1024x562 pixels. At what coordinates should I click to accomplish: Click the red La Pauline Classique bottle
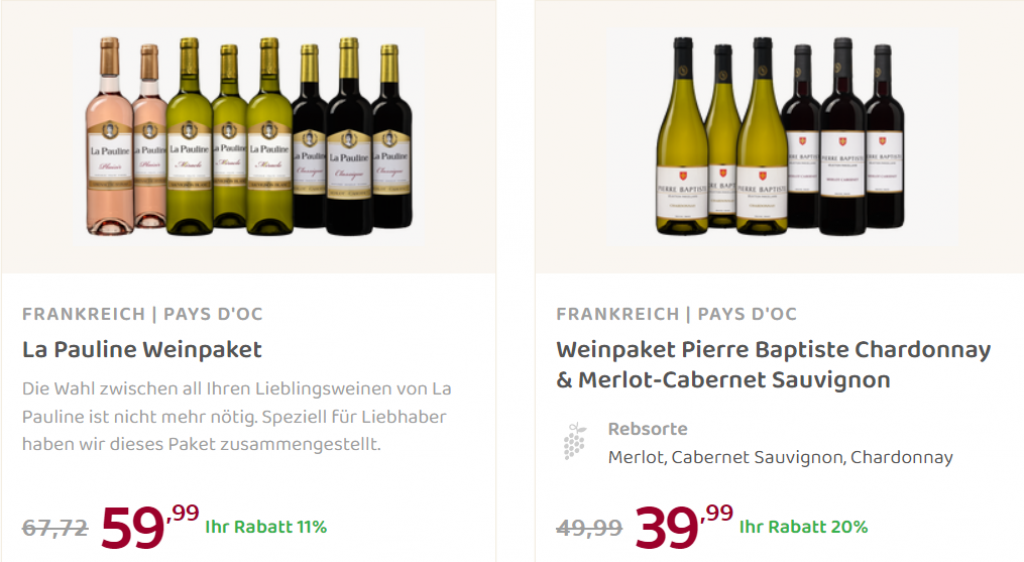[348, 137]
